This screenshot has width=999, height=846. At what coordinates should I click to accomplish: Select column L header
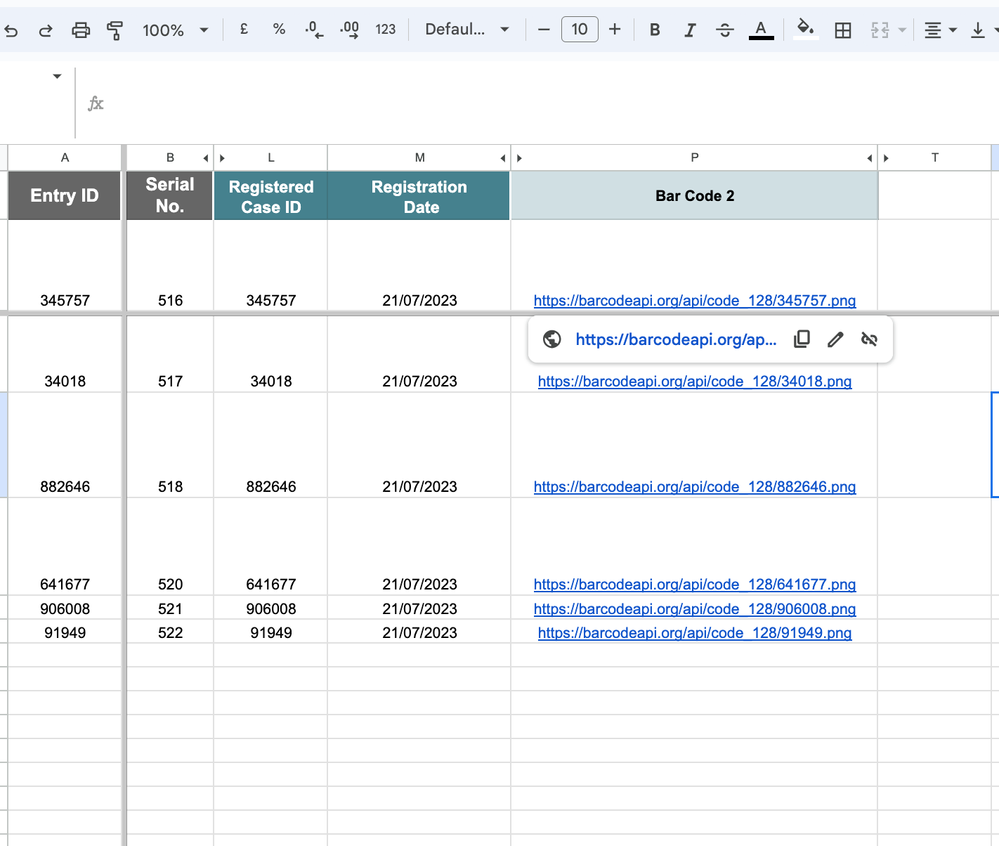tap(271, 157)
